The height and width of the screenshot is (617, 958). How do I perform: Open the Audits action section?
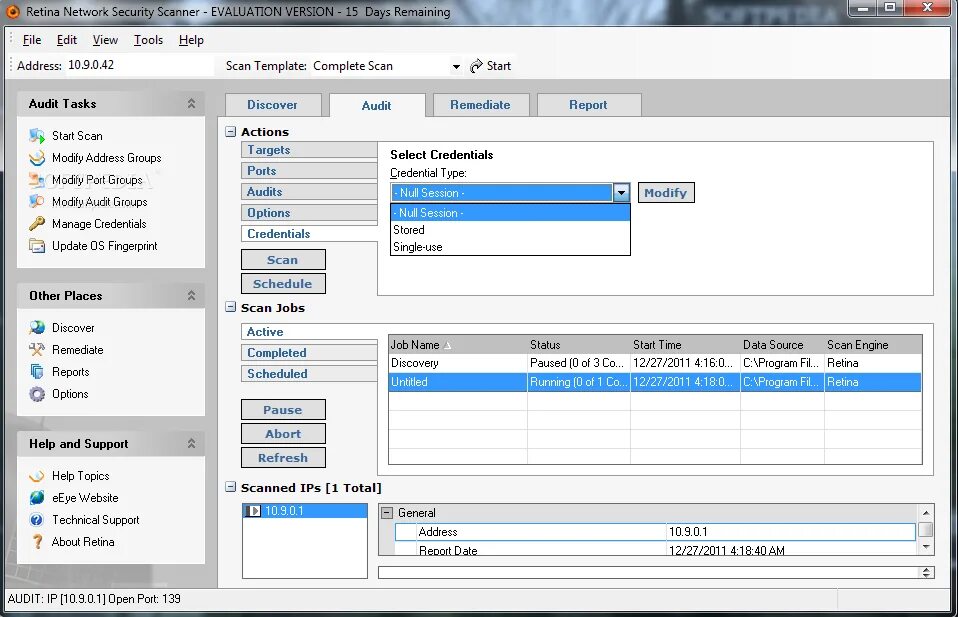309,191
